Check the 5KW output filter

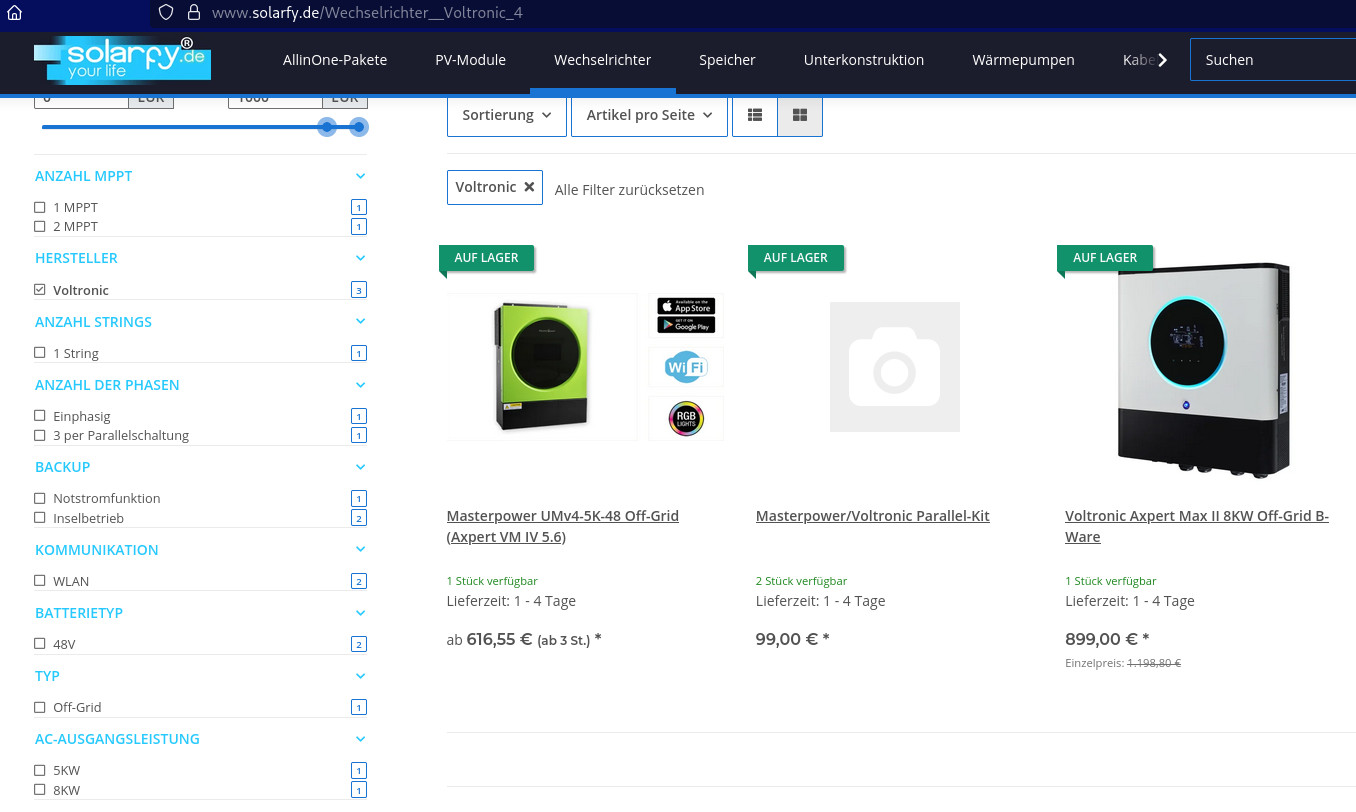point(40,770)
